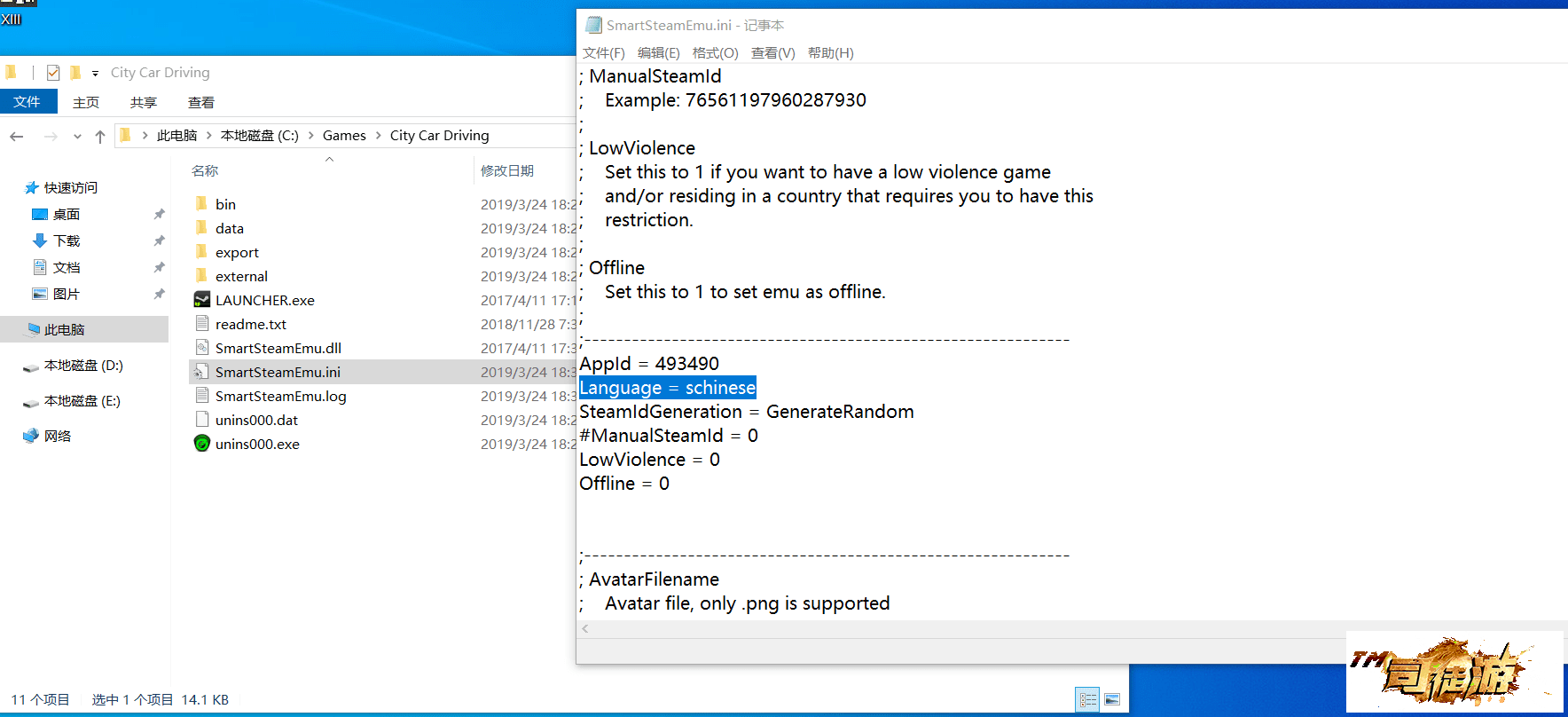This screenshot has width=1568, height=717.
Task: Expand chevron after Games in address bar
Action: (379, 136)
